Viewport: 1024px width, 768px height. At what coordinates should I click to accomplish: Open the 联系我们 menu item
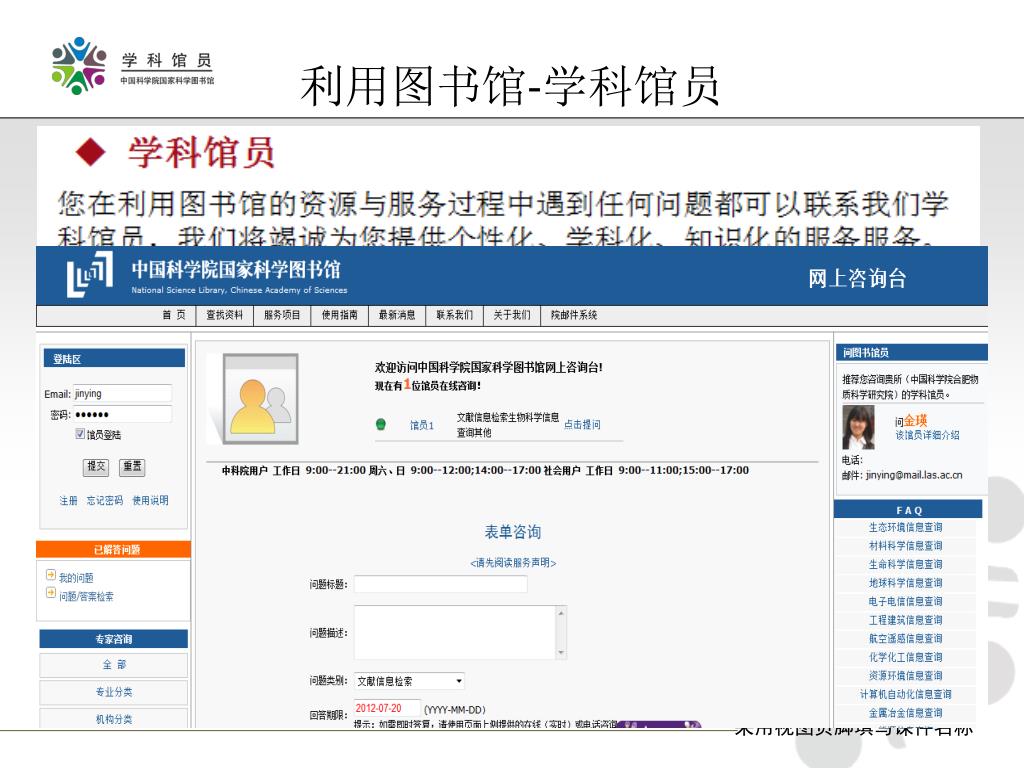pyautogui.click(x=454, y=315)
